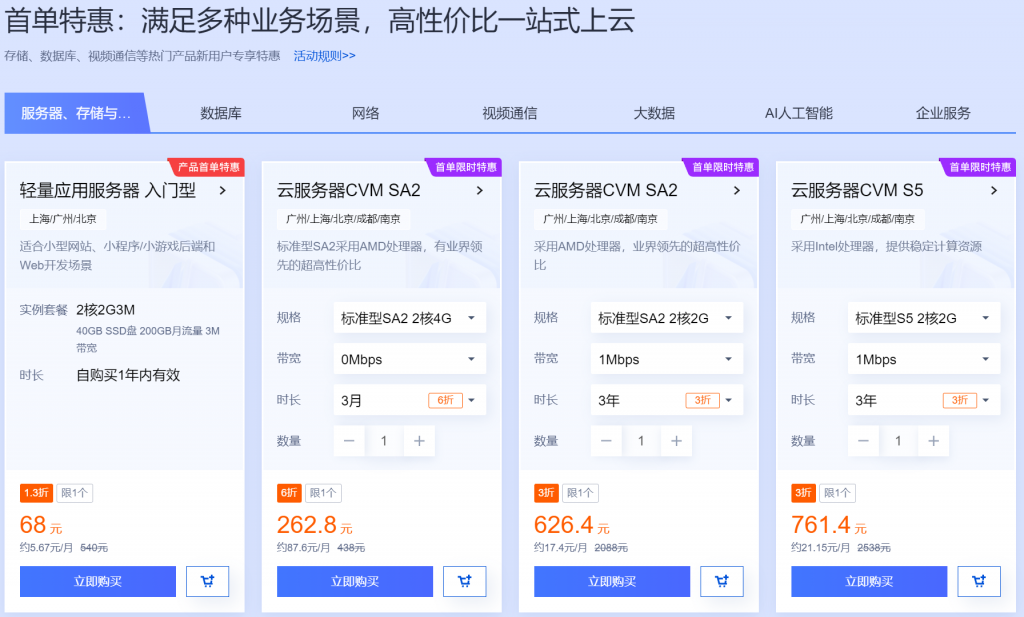
Task: Select the 视频通信 tab
Action: click(509, 113)
